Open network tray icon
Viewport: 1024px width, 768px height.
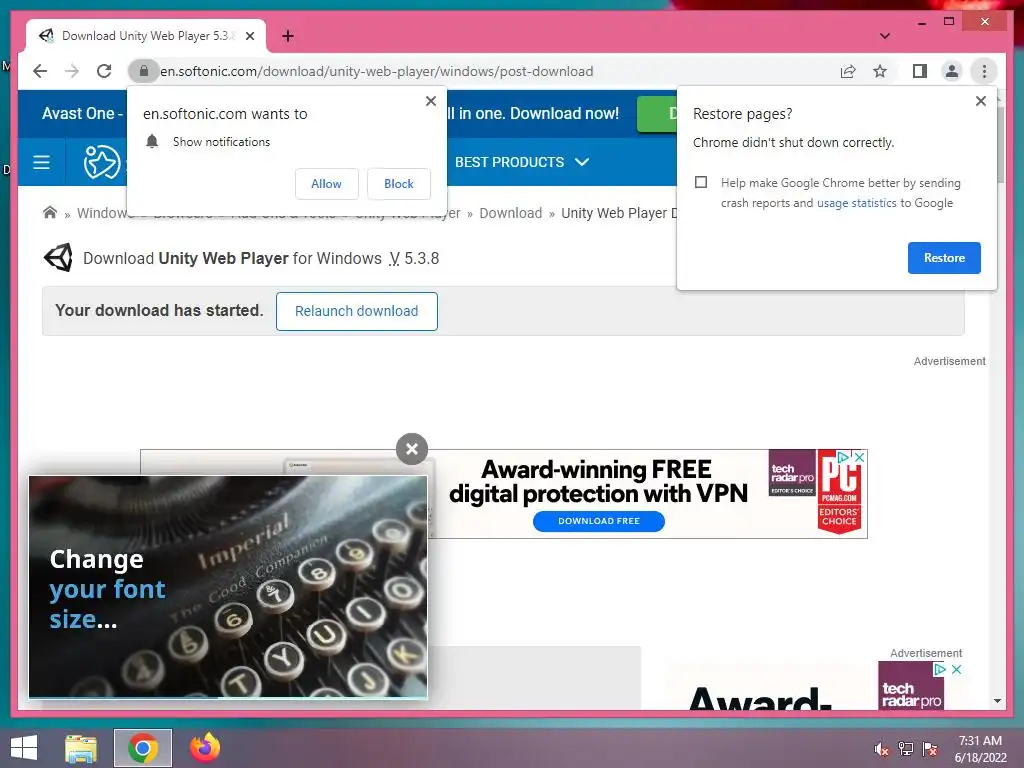coord(906,750)
